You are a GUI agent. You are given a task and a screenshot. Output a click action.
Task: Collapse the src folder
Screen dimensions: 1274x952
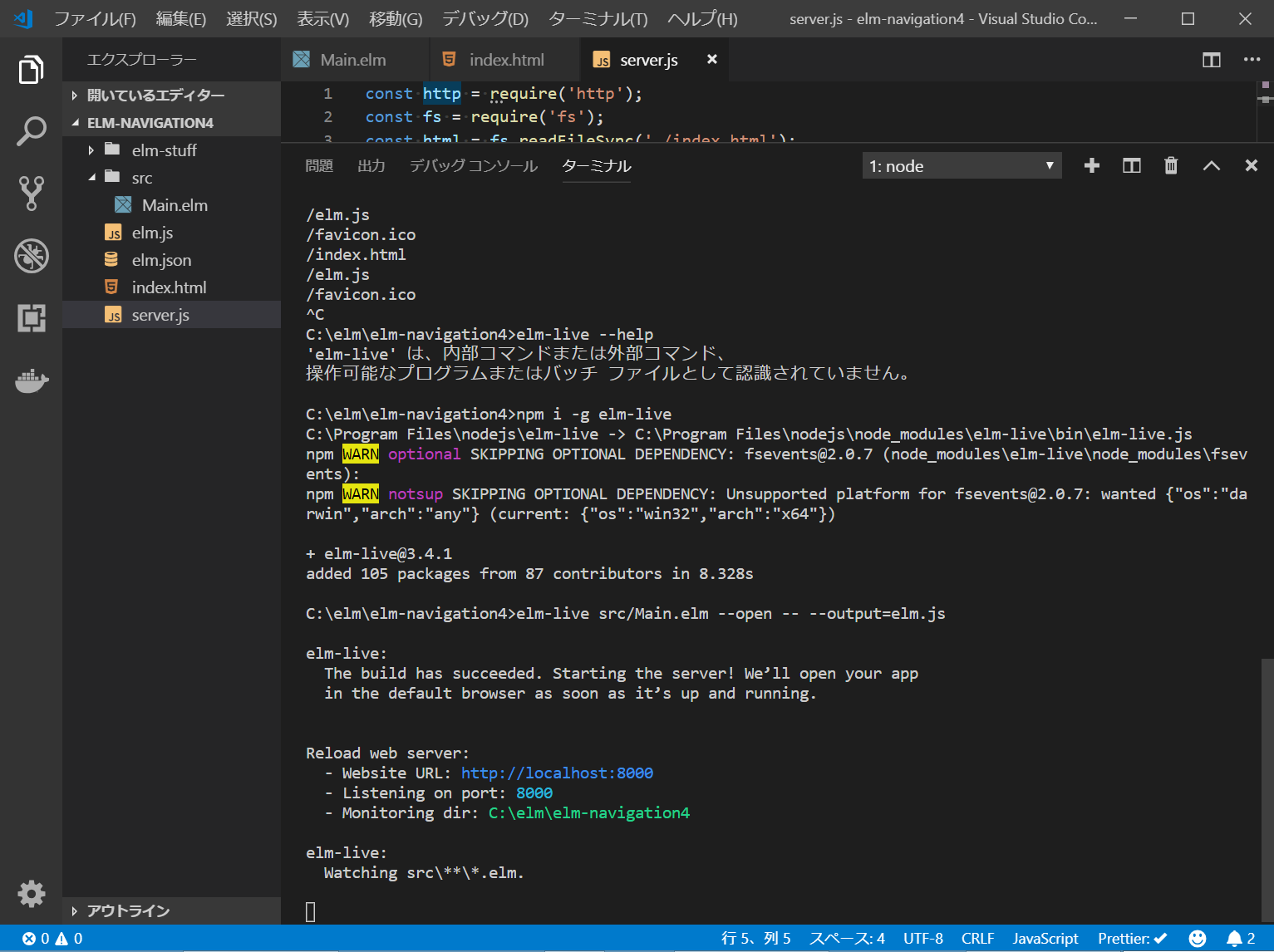coord(141,178)
